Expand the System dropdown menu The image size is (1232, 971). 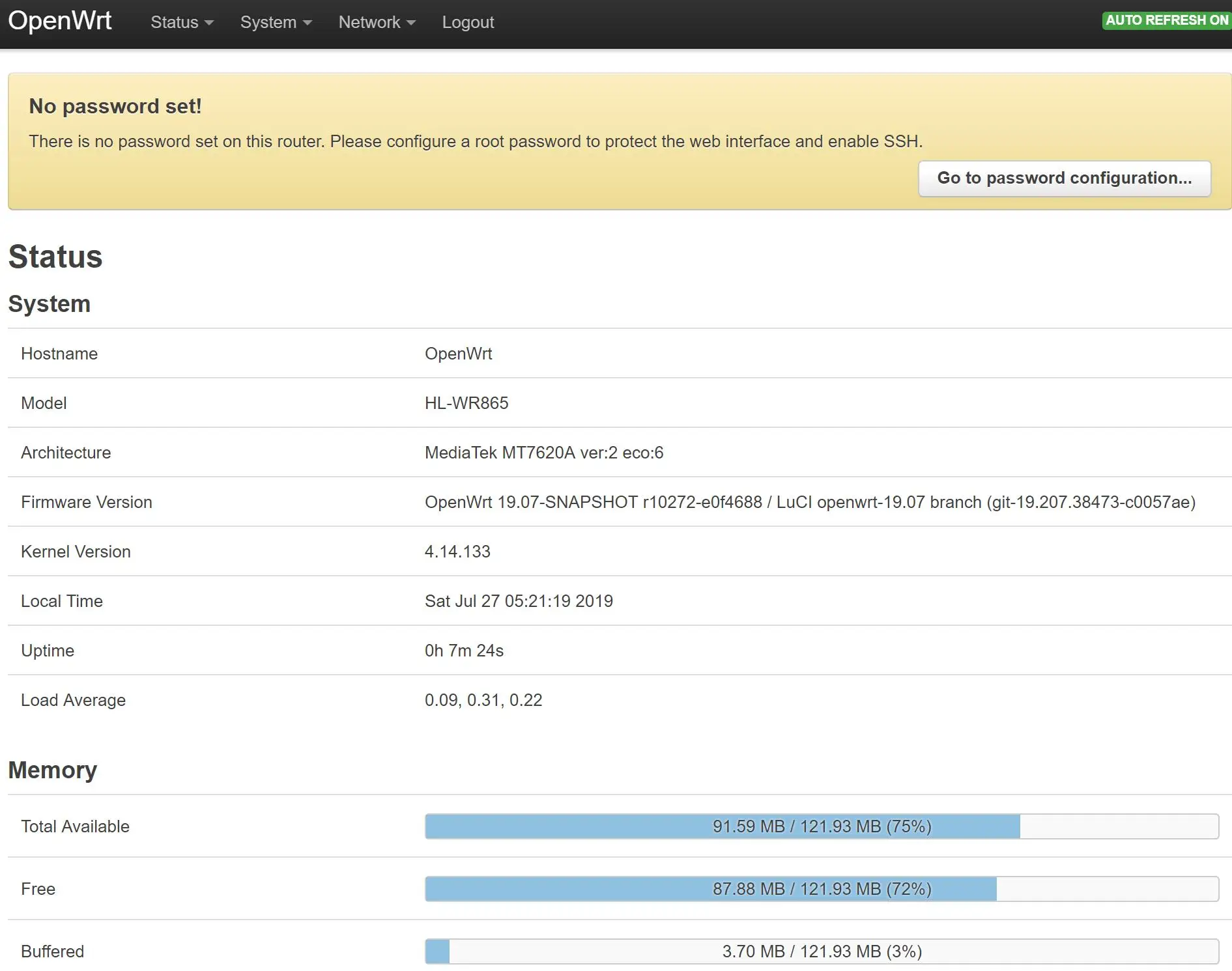coord(276,22)
